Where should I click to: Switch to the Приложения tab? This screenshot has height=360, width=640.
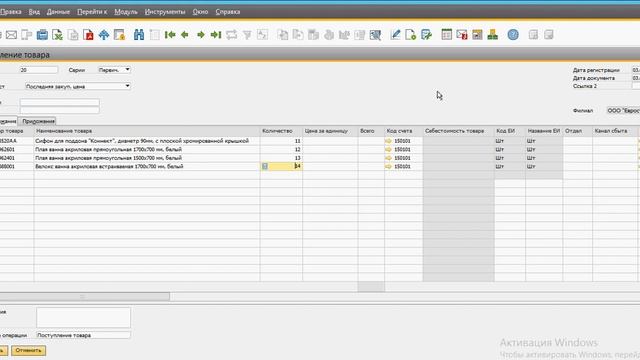click(38, 121)
